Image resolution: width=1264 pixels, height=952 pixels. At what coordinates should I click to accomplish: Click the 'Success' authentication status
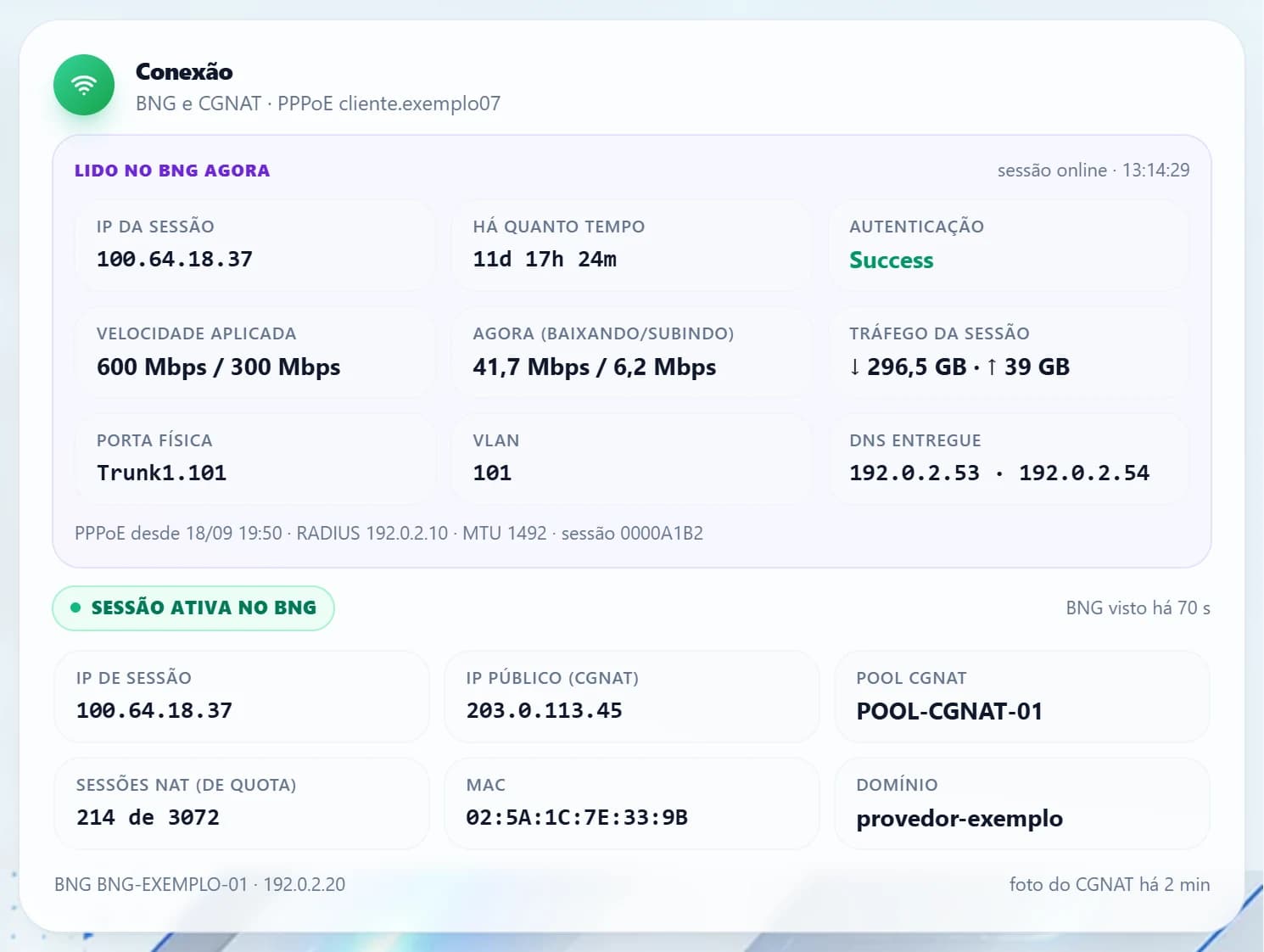892,260
